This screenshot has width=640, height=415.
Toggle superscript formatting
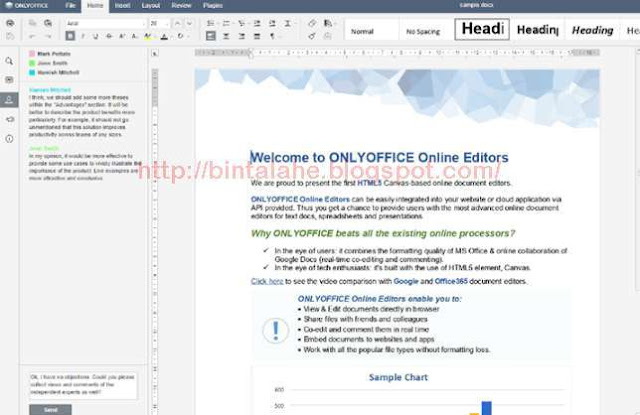[122, 36]
